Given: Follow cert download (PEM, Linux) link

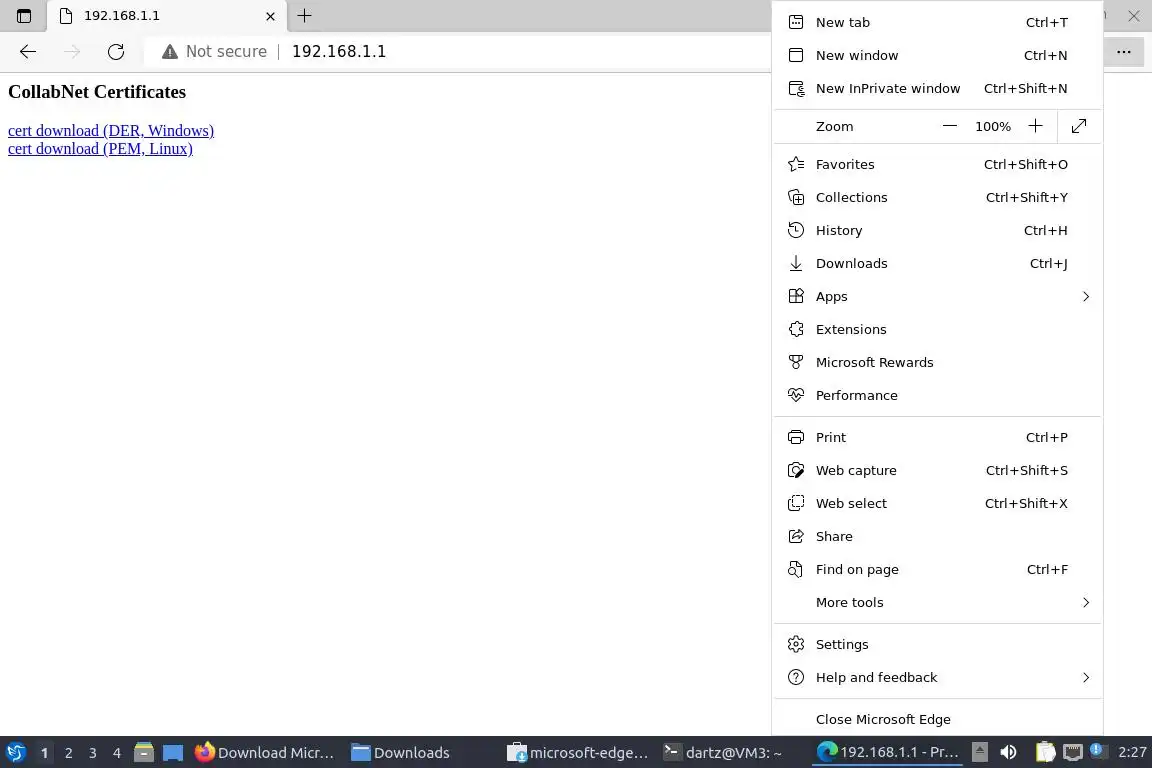Looking at the screenshot, I should (x=101, y=149).
